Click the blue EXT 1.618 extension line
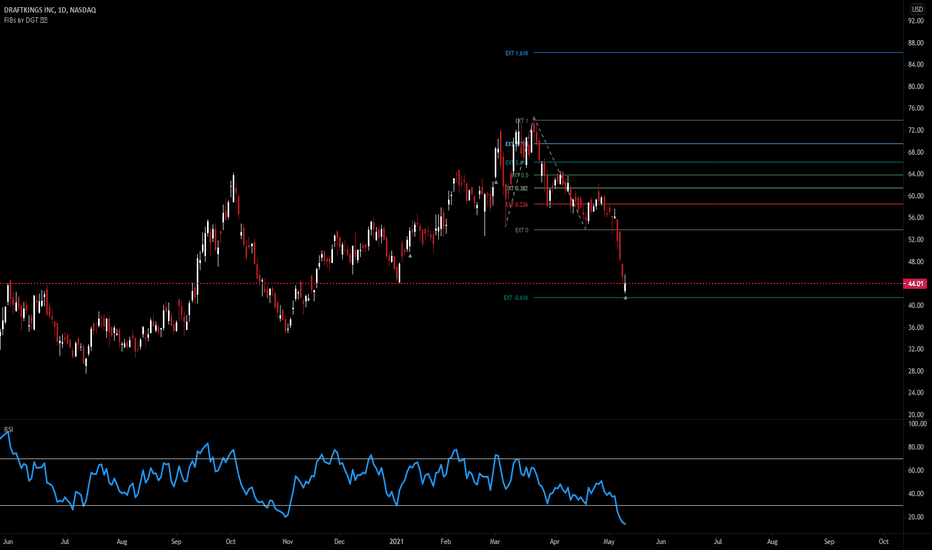The height and width of the screenshot is (550, 932). coord(718,53)
